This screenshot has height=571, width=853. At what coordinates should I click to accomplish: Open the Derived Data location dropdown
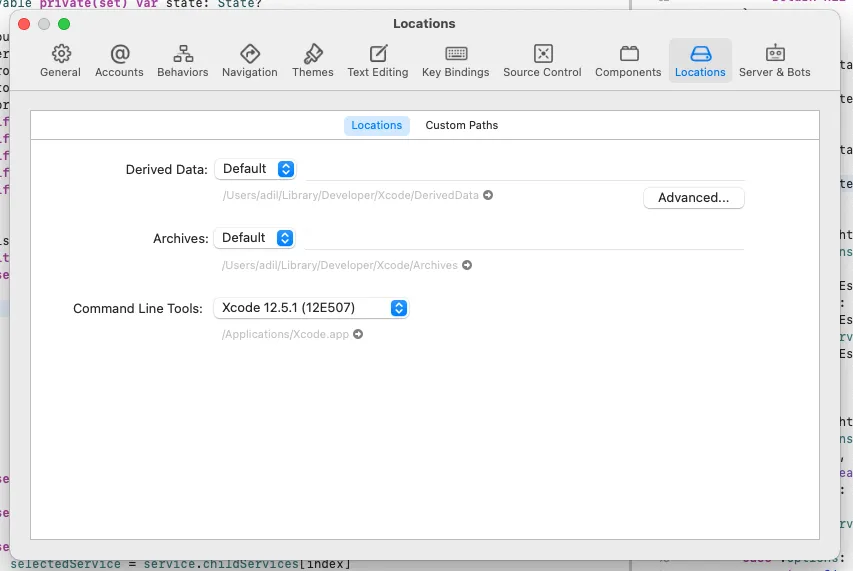pyautogui.click(x=255, y=169)
